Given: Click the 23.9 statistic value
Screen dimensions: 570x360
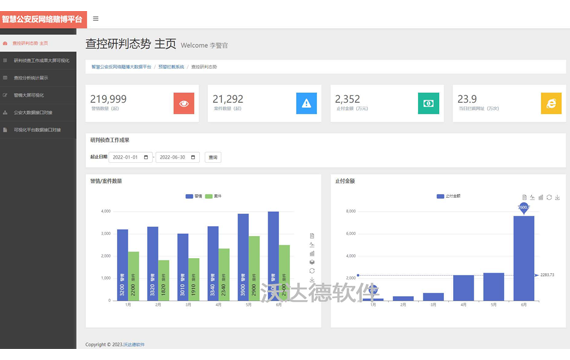Looking at the screenshot, I should [467, 99].
